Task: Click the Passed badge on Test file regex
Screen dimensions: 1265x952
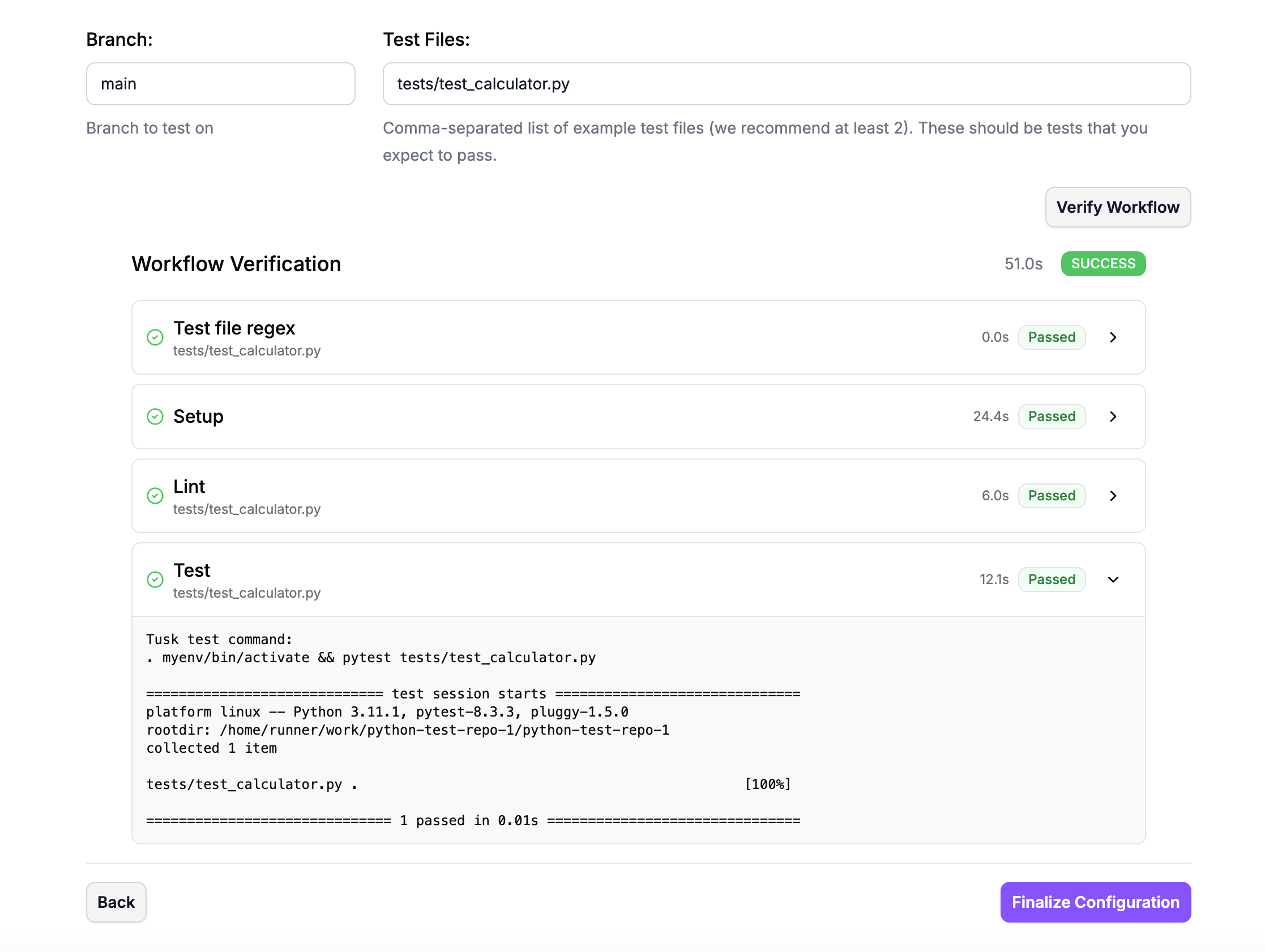Action: (x=1051, y=337)
